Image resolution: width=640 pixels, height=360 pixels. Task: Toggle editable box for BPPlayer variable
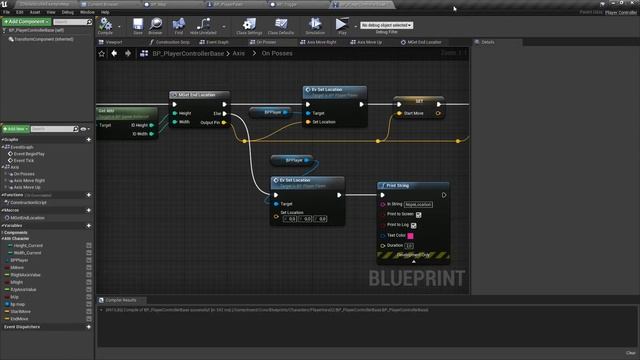[89, 260]
